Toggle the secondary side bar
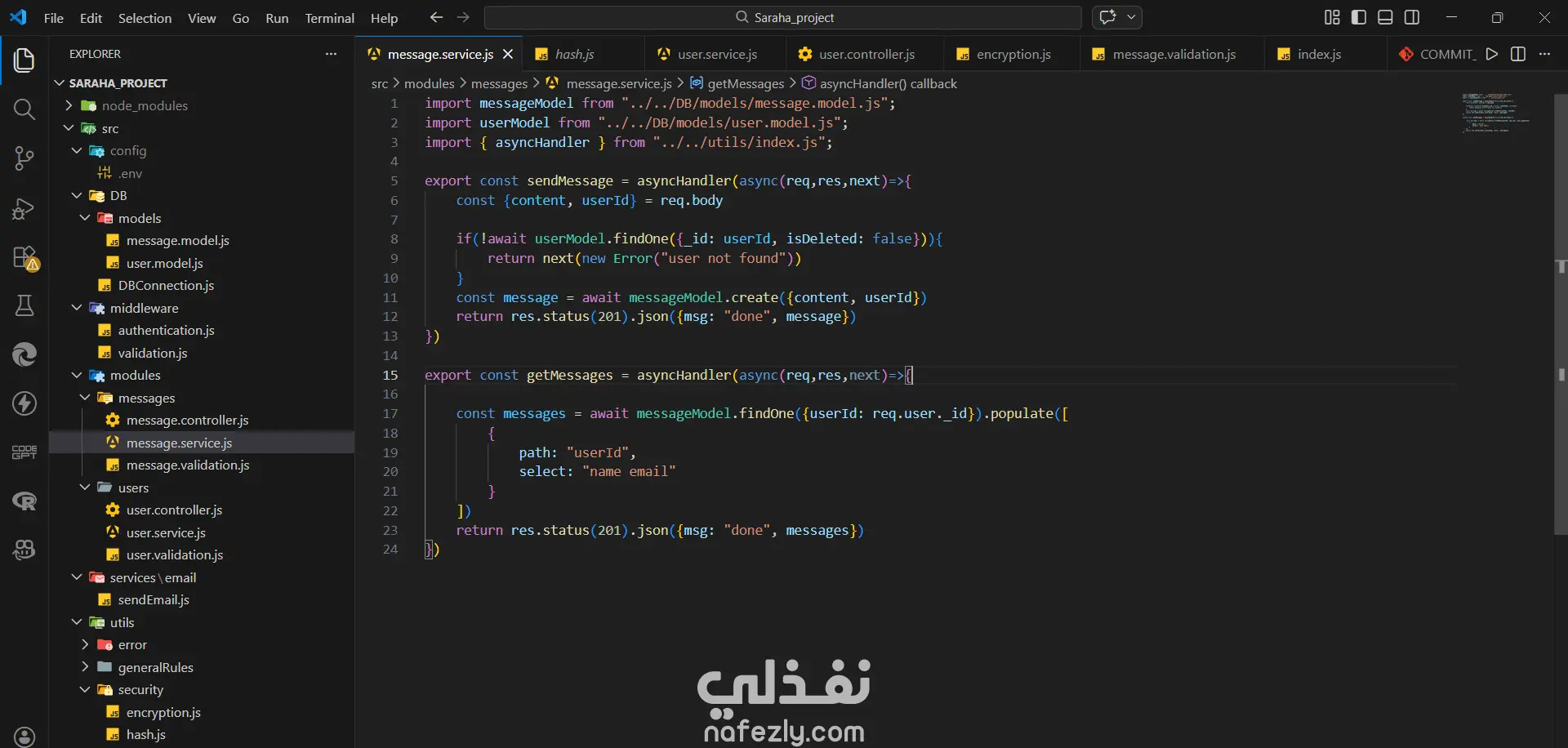 click(1412, 17)
